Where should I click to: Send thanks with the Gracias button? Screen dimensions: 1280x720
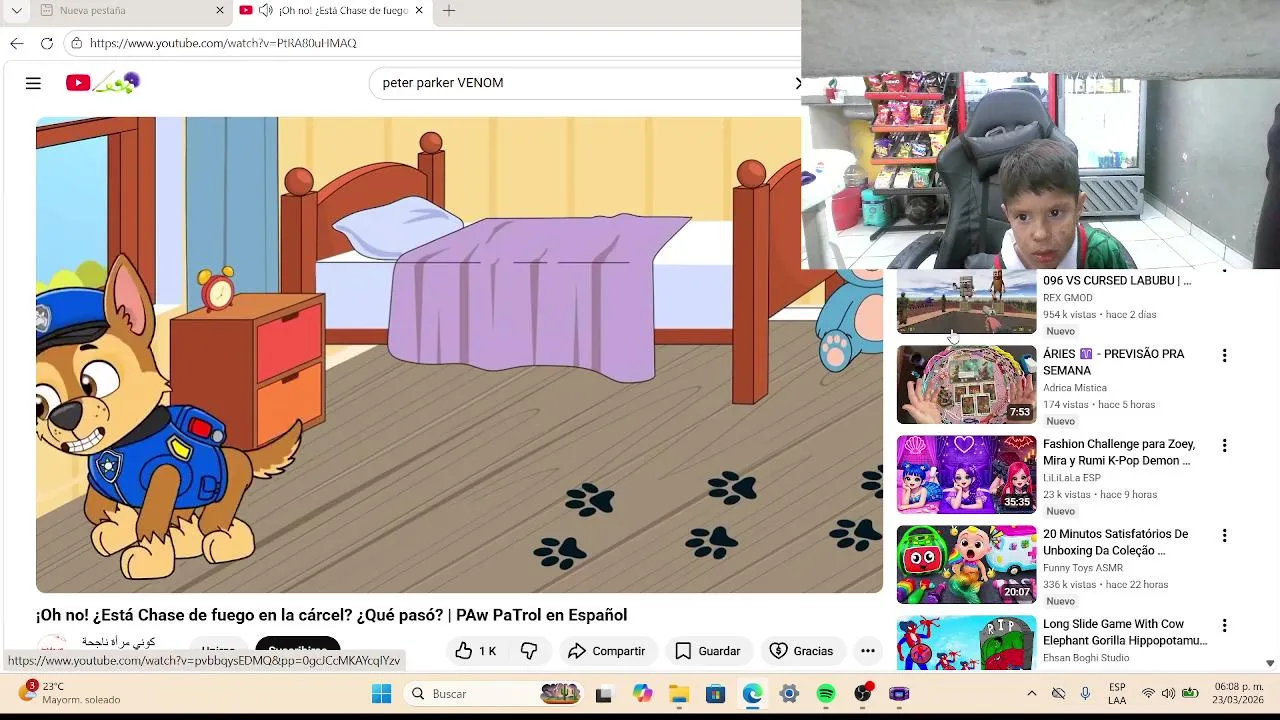point(801,651)
